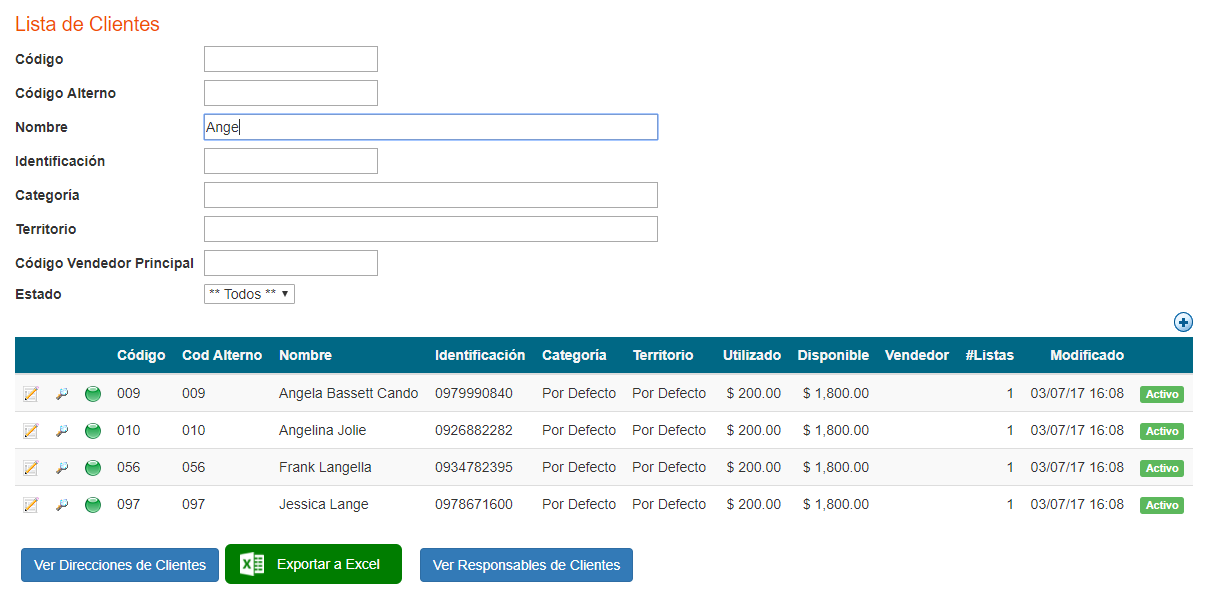Image resolution: width=1205 pixels, height=591 pixels.
Task: Open the magnifier view icon for client 010
Action: (x=62, y=431)
